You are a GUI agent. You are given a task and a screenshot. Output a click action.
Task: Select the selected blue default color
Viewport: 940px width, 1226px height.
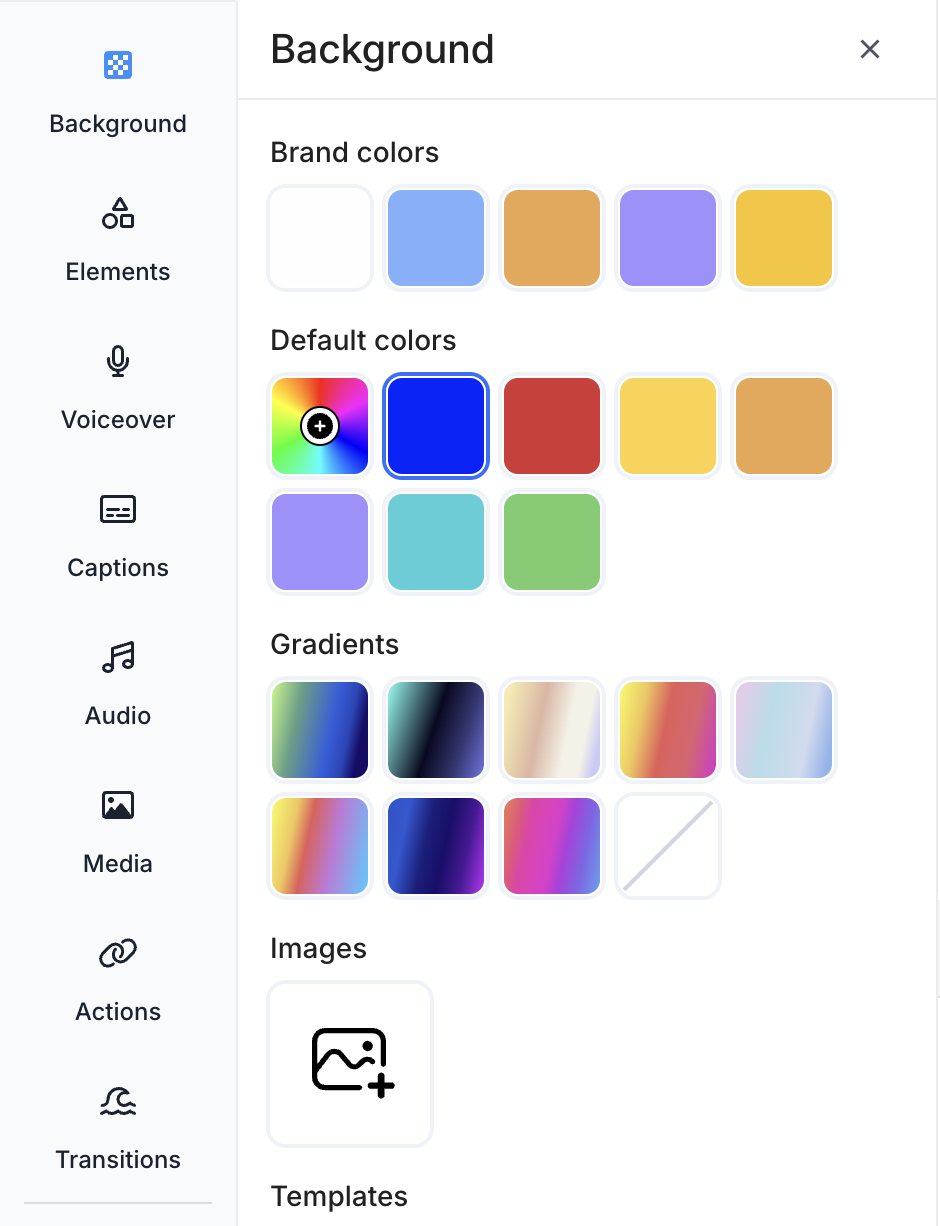coord(436,426)
